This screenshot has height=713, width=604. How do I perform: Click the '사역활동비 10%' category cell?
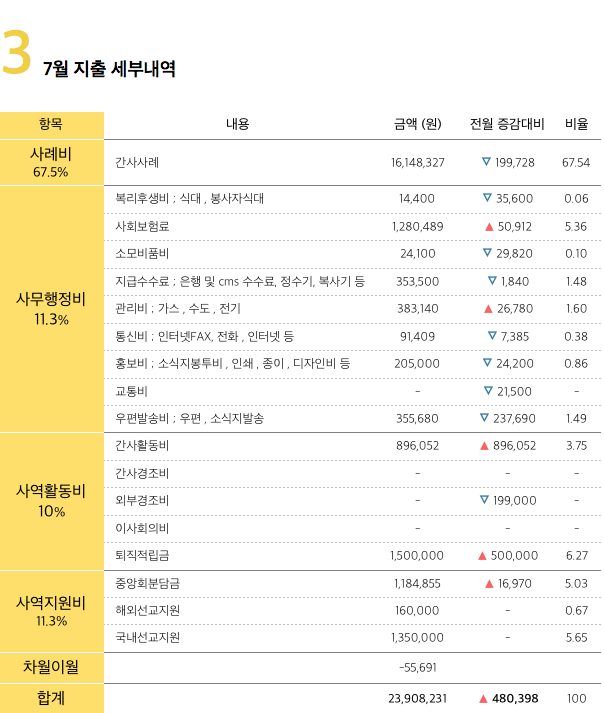click(51, 501)
